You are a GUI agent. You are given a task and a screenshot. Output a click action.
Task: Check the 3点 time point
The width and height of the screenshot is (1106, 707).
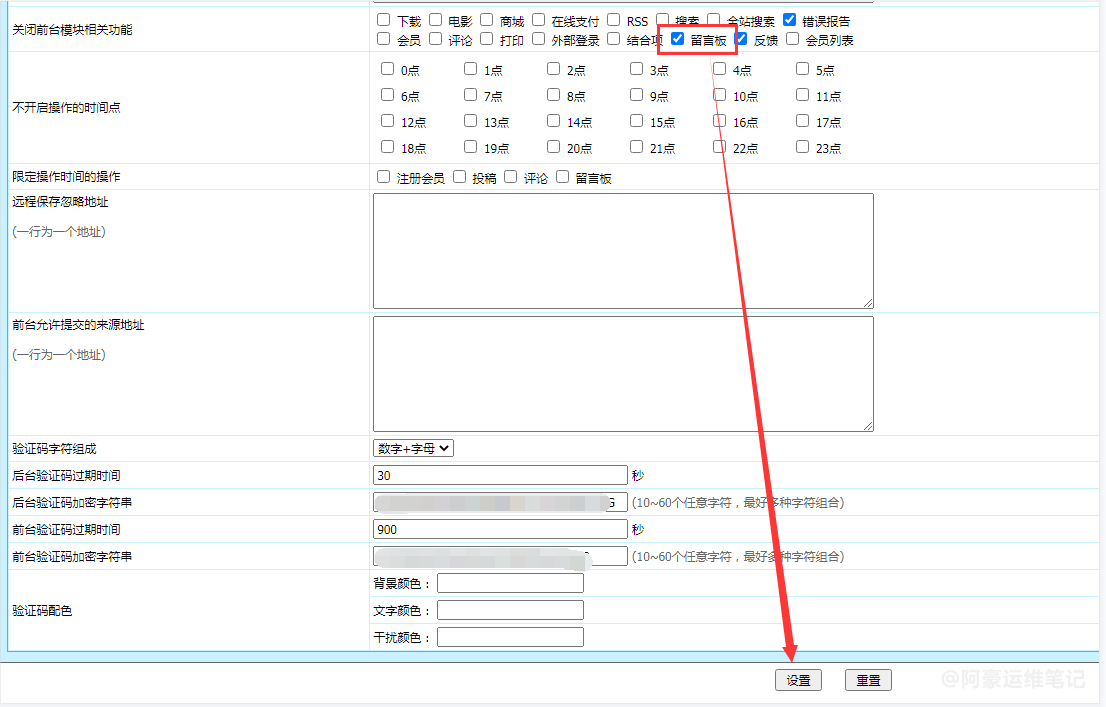pyautogui.click(x=636, y=68)
